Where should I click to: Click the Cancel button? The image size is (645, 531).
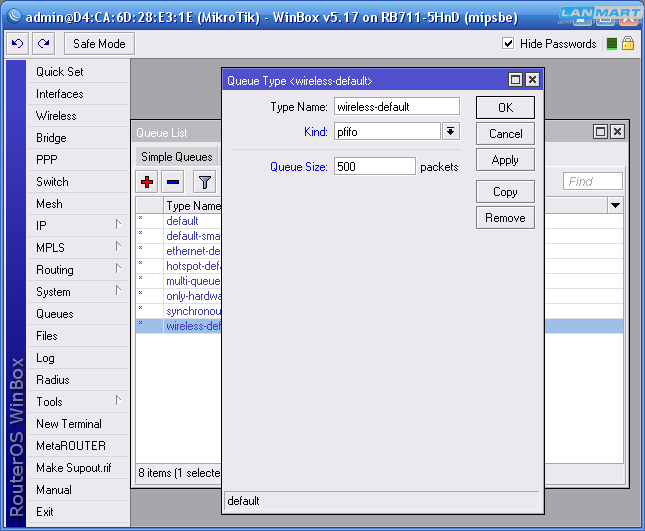pos(505,134)
